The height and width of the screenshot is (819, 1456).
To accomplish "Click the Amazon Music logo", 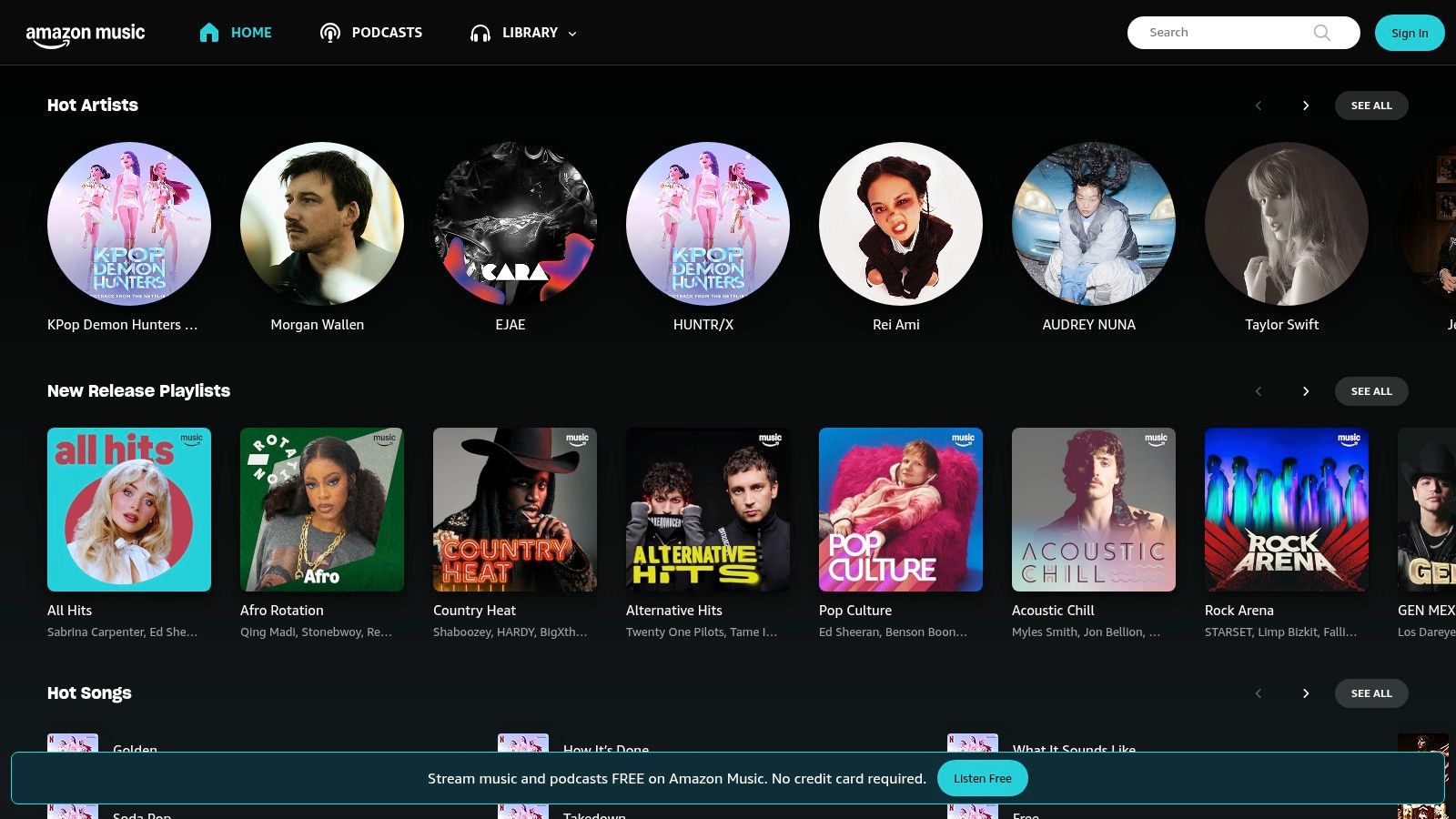I will pyautogui.click(x=86, y=35).
